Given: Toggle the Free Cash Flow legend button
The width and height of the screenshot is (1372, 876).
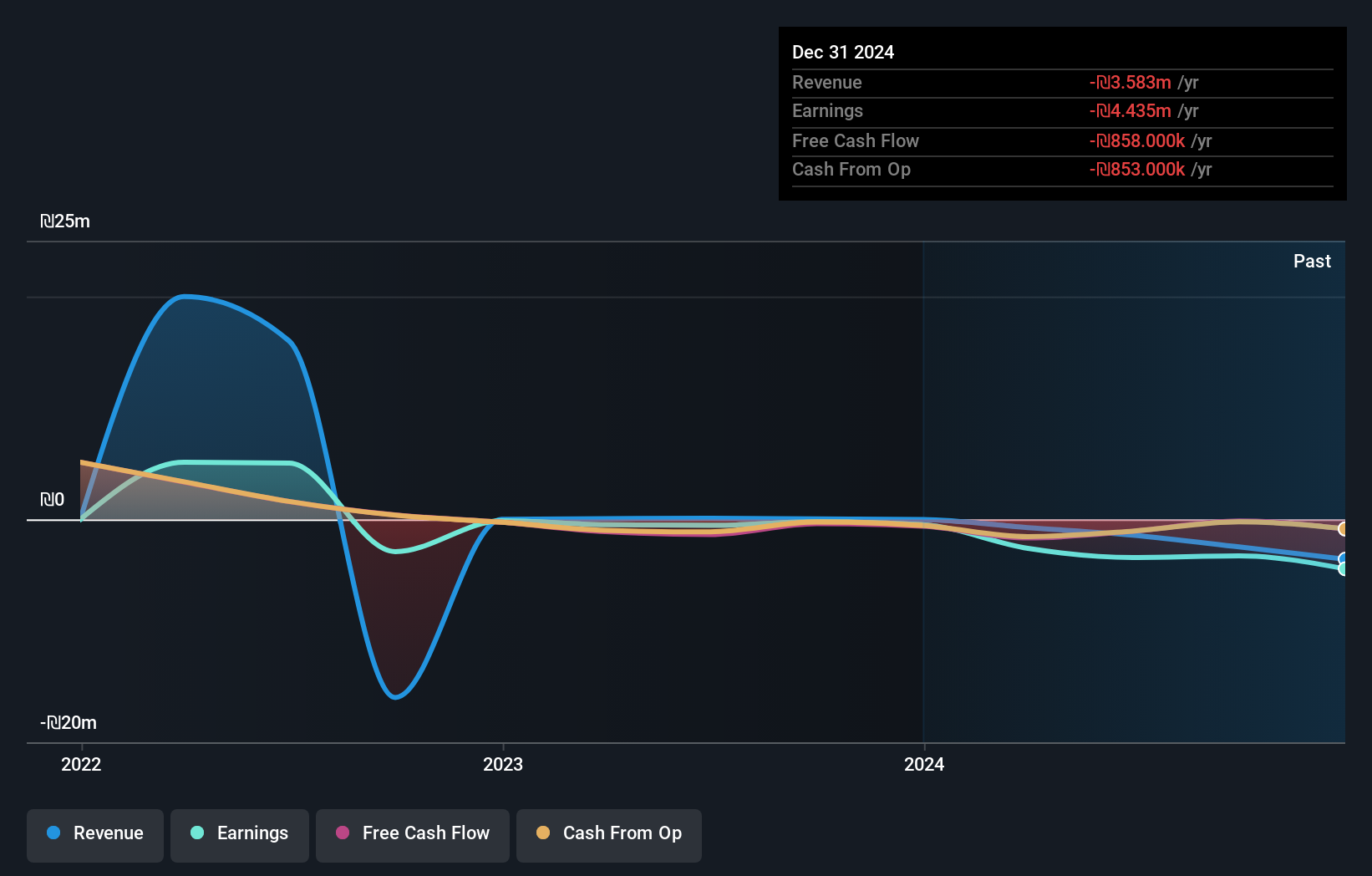Looking at the screenshot, I should pyautogui.click(x=413, y=835).
